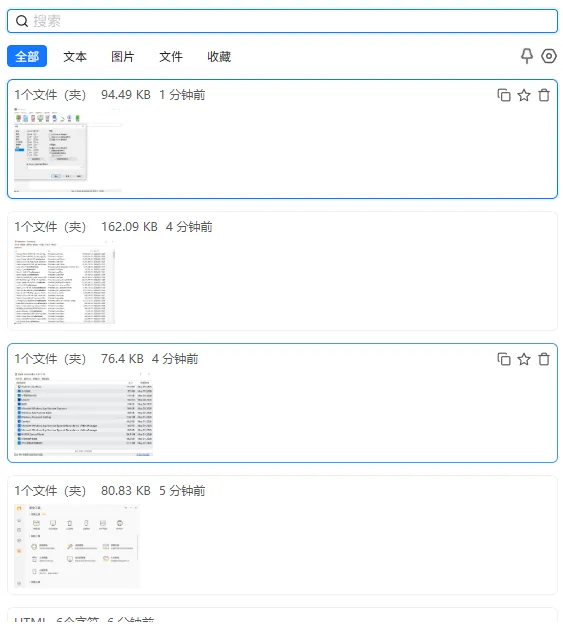Click the magnifier search icon

(x=22, y=21)
